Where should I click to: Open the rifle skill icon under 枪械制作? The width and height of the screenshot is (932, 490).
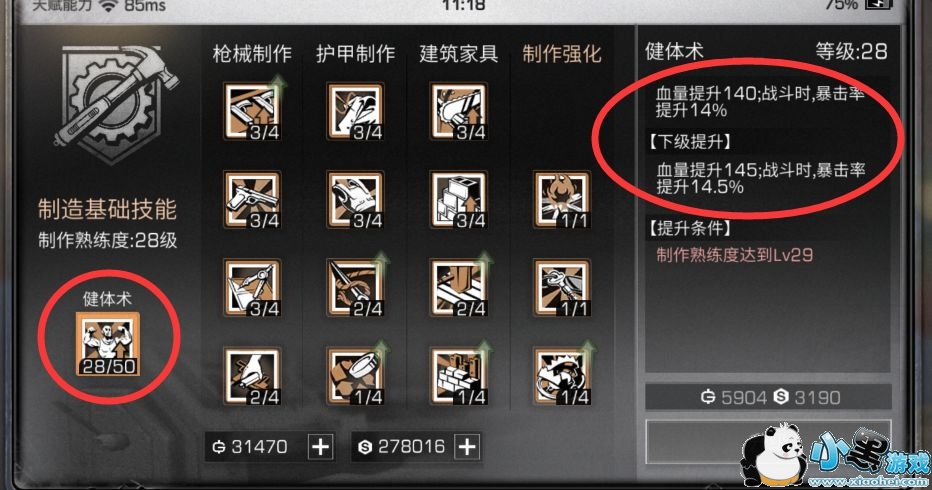click(252, 111)
